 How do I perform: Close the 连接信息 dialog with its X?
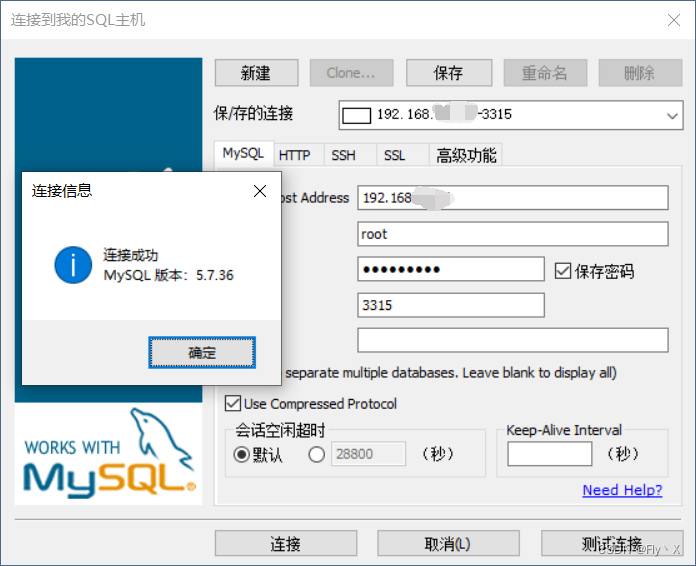(260, 191)
